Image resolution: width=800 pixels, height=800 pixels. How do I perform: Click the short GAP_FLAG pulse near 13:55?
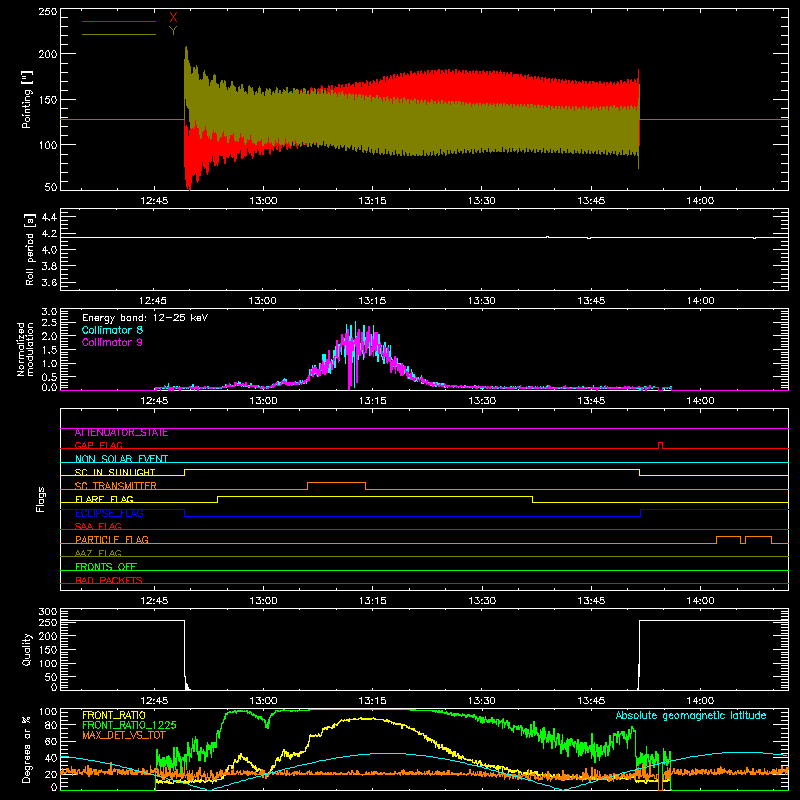click(661, 445)
